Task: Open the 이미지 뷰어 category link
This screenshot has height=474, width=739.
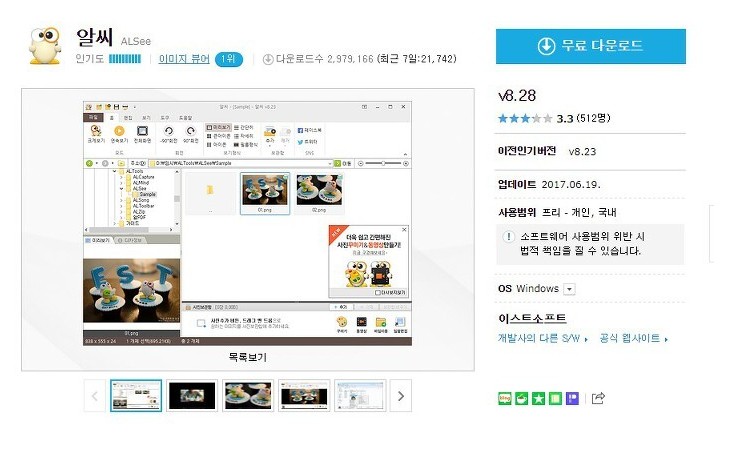Action: click(x=184, y=59)
